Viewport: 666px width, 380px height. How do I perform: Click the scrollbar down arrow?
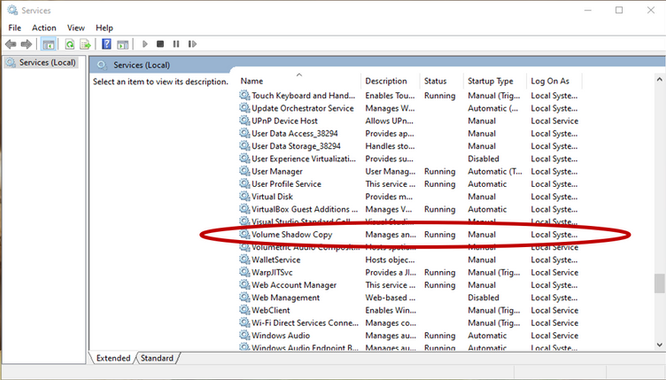click(x=659, y=345)
